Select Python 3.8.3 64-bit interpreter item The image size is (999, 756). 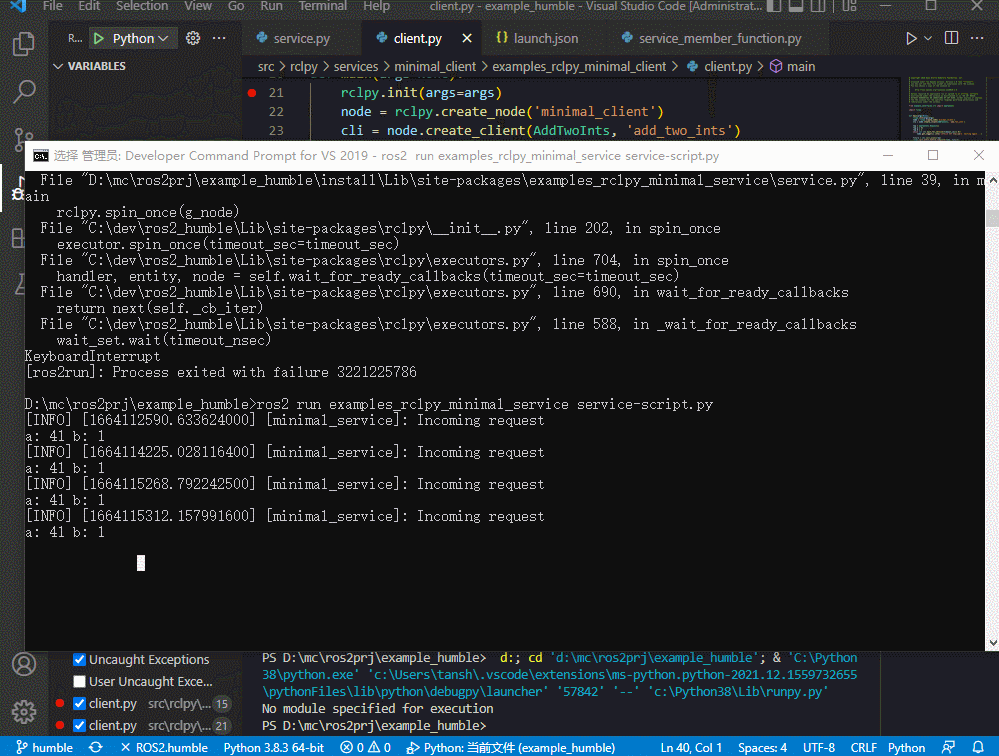(274, 747)
